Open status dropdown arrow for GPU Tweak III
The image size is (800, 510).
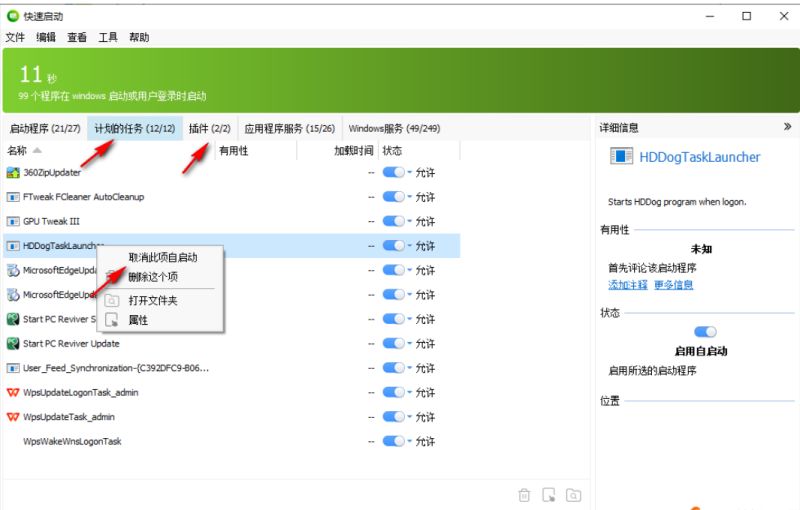click(x=409, y=221)
